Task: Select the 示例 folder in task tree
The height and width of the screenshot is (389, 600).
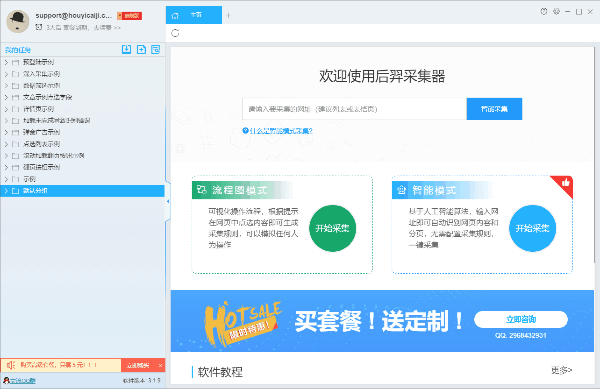Action: point(29,179)
